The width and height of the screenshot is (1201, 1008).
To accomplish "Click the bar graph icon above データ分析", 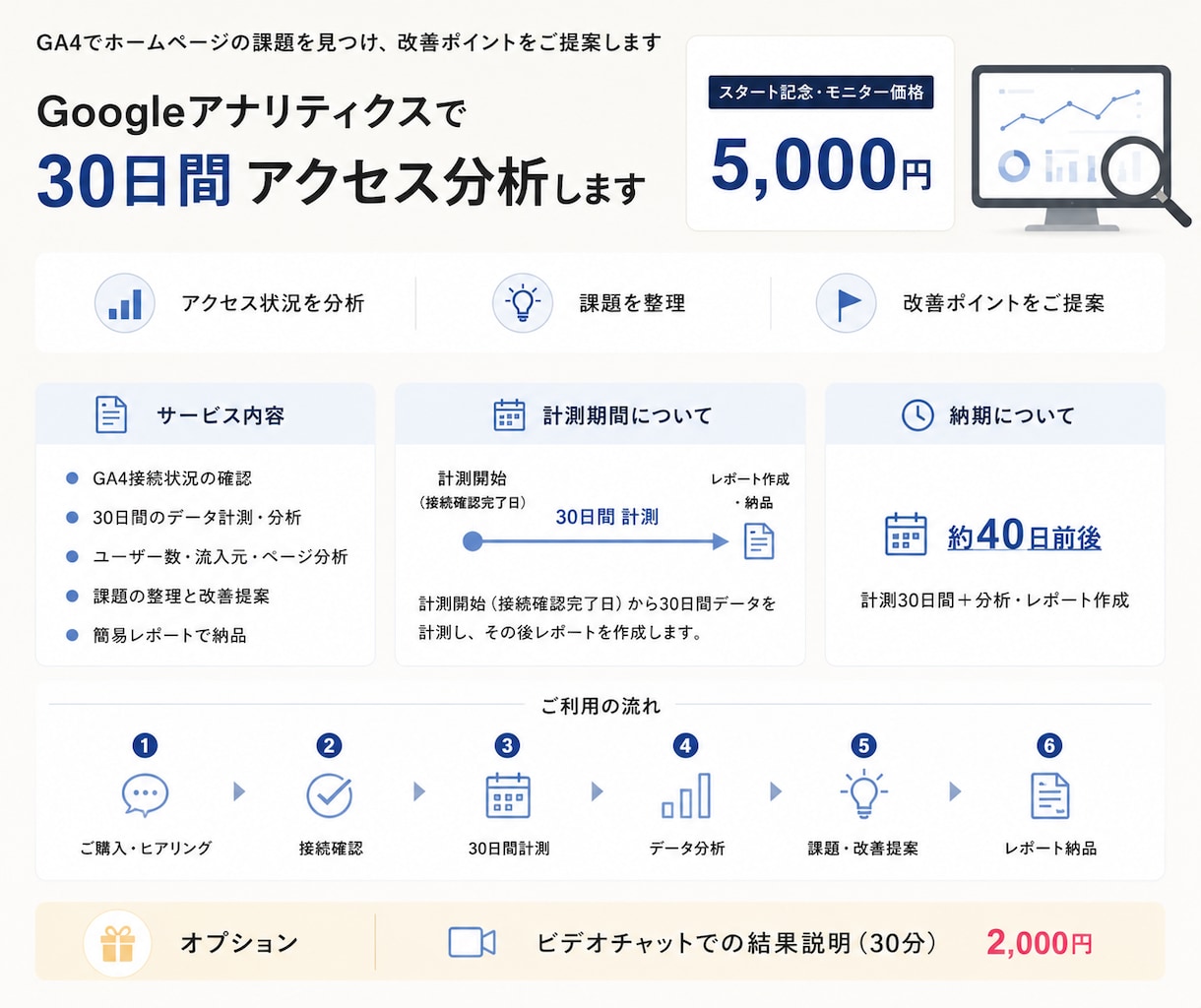I will coord(686,795).
